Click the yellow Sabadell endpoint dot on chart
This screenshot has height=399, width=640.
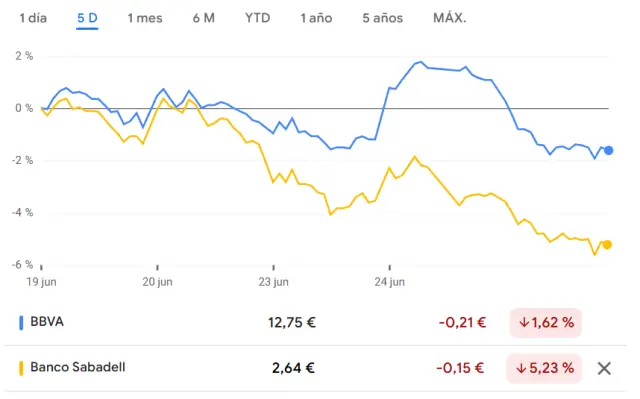click(x=607, y=245)
